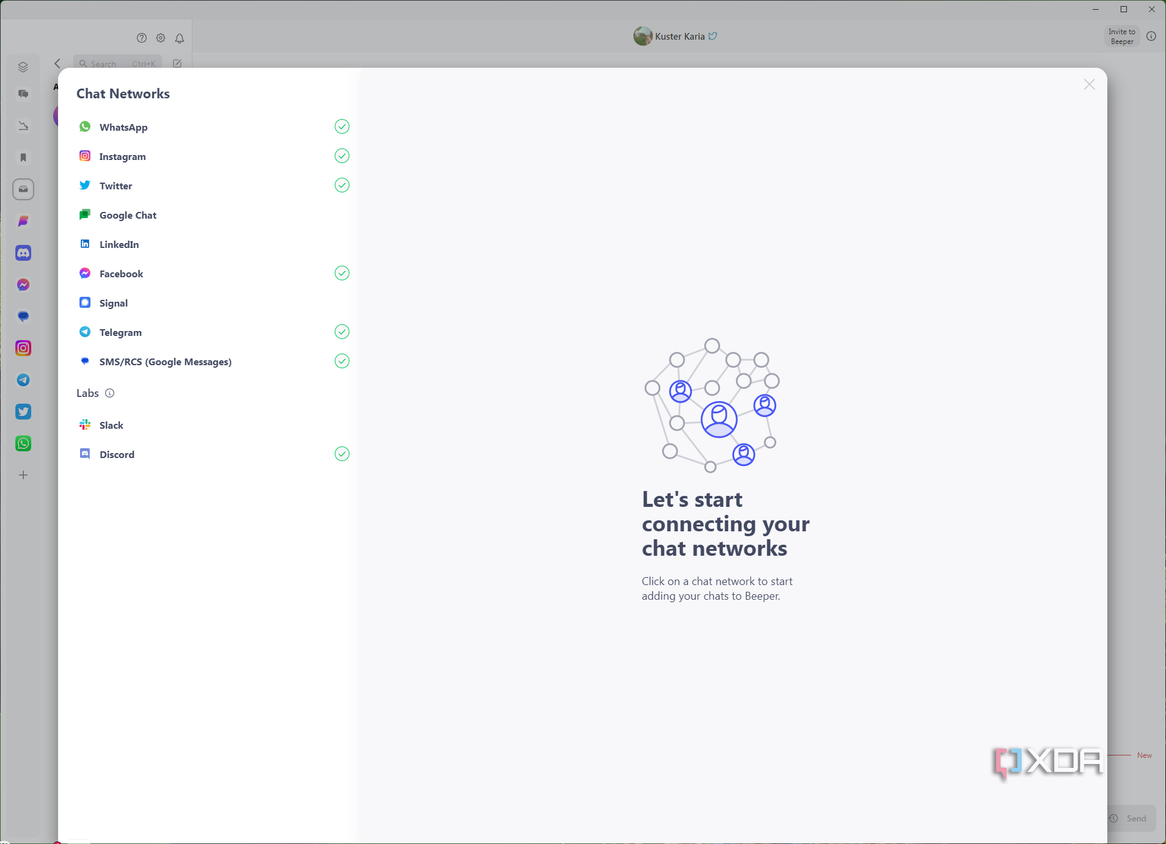Image resolution: width=1166 pixels, height=844 pixels.
Task: Close the Chat Networks dialog
Action: (1089, 85)
